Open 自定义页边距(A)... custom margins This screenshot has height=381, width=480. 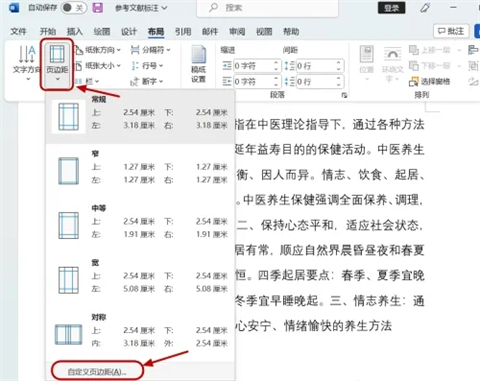coord(97,372)
